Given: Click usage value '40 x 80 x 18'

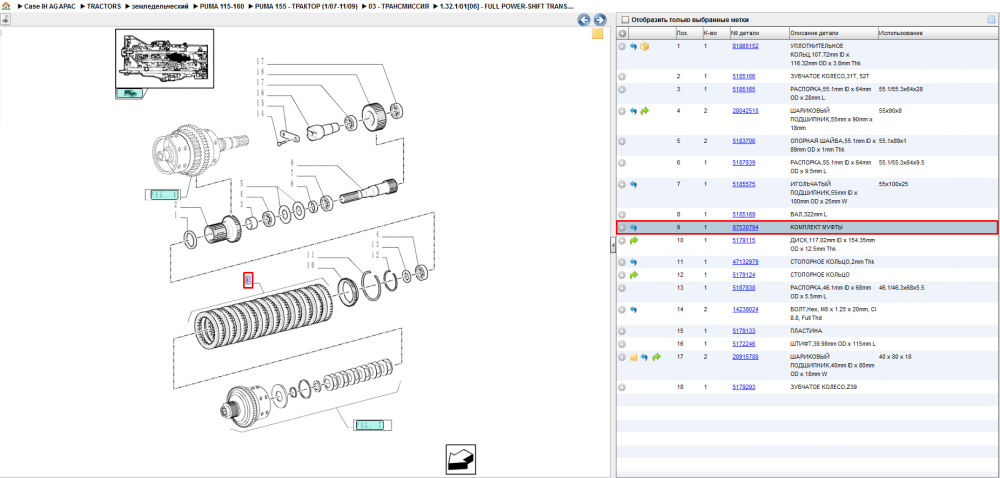Looking at the screenshot, I should tap(895, 357).
